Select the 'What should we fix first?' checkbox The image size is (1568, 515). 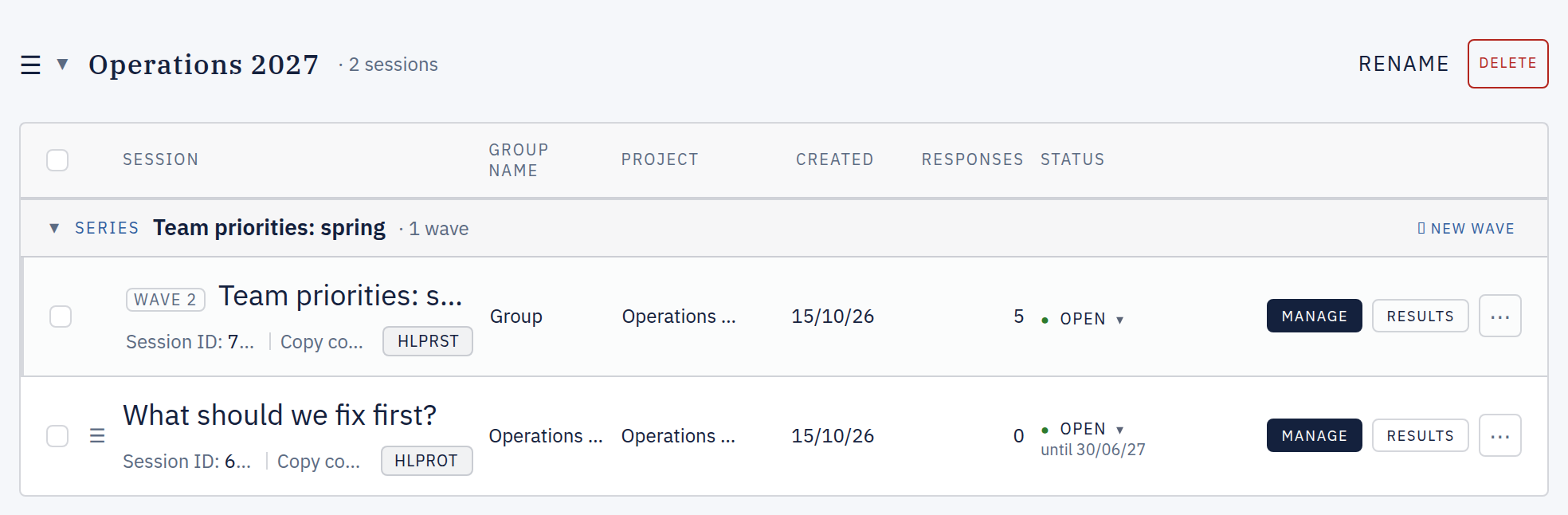click(x=57, y=436)
